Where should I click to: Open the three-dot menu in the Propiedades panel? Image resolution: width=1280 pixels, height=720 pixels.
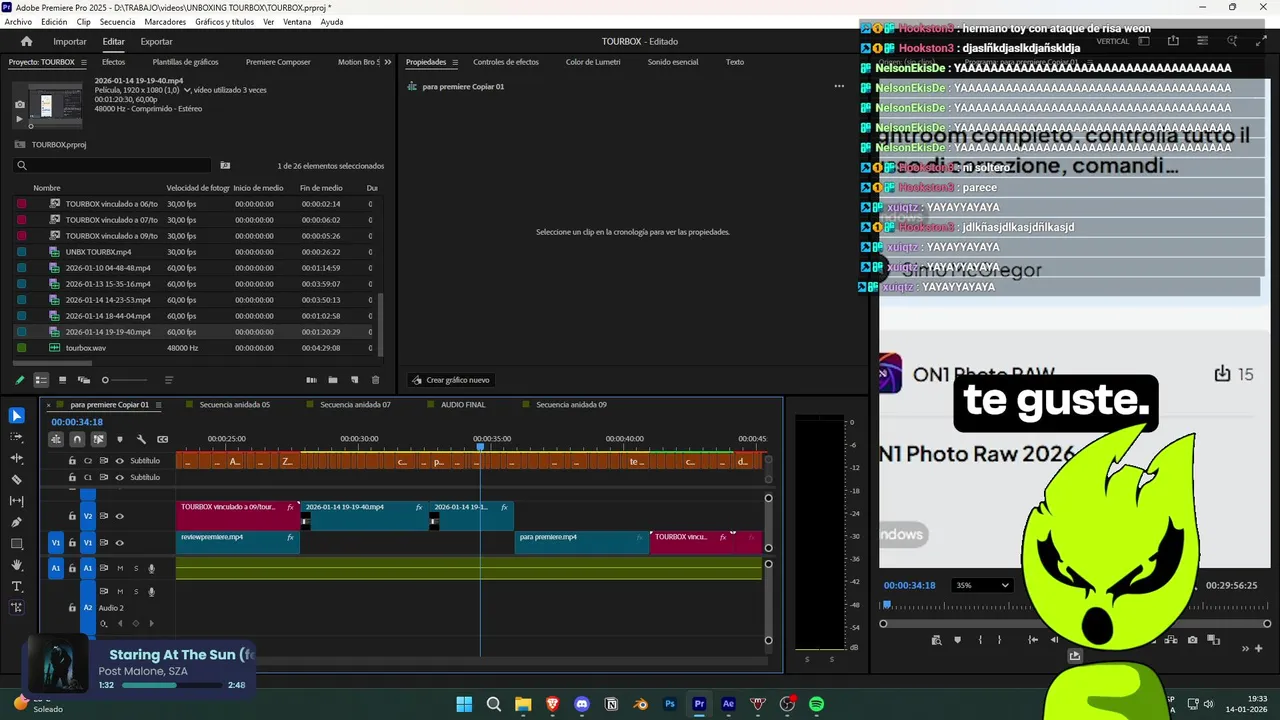point(839,86)
